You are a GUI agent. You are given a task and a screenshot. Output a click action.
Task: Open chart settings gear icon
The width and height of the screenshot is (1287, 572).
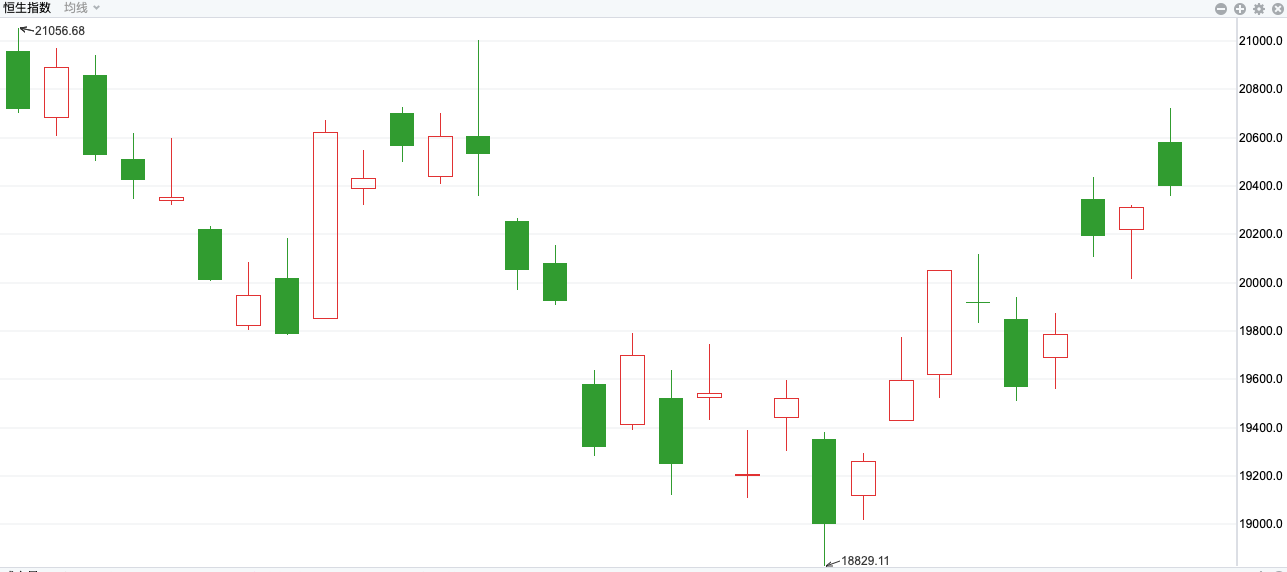1259,8
